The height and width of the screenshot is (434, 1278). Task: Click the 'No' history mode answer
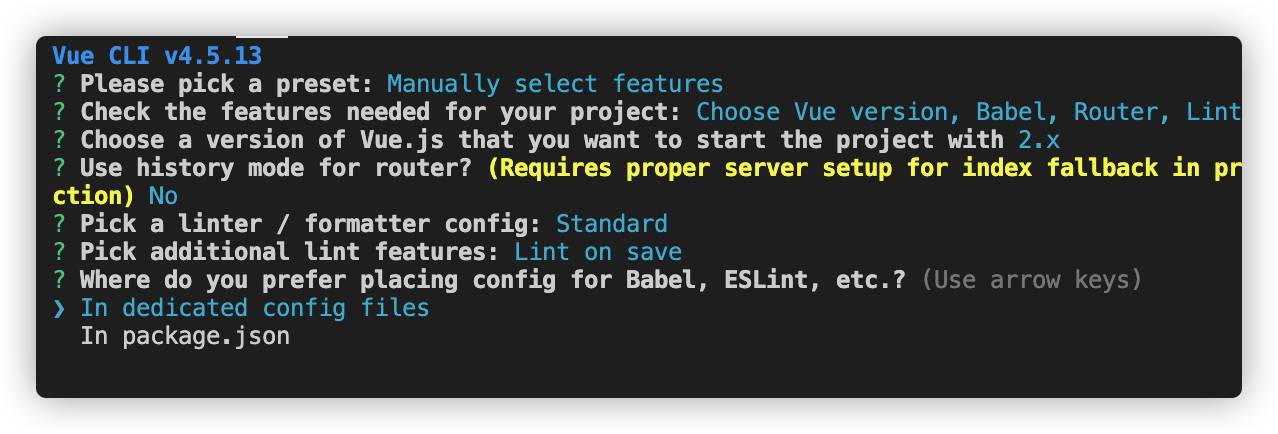coord(162,196)
